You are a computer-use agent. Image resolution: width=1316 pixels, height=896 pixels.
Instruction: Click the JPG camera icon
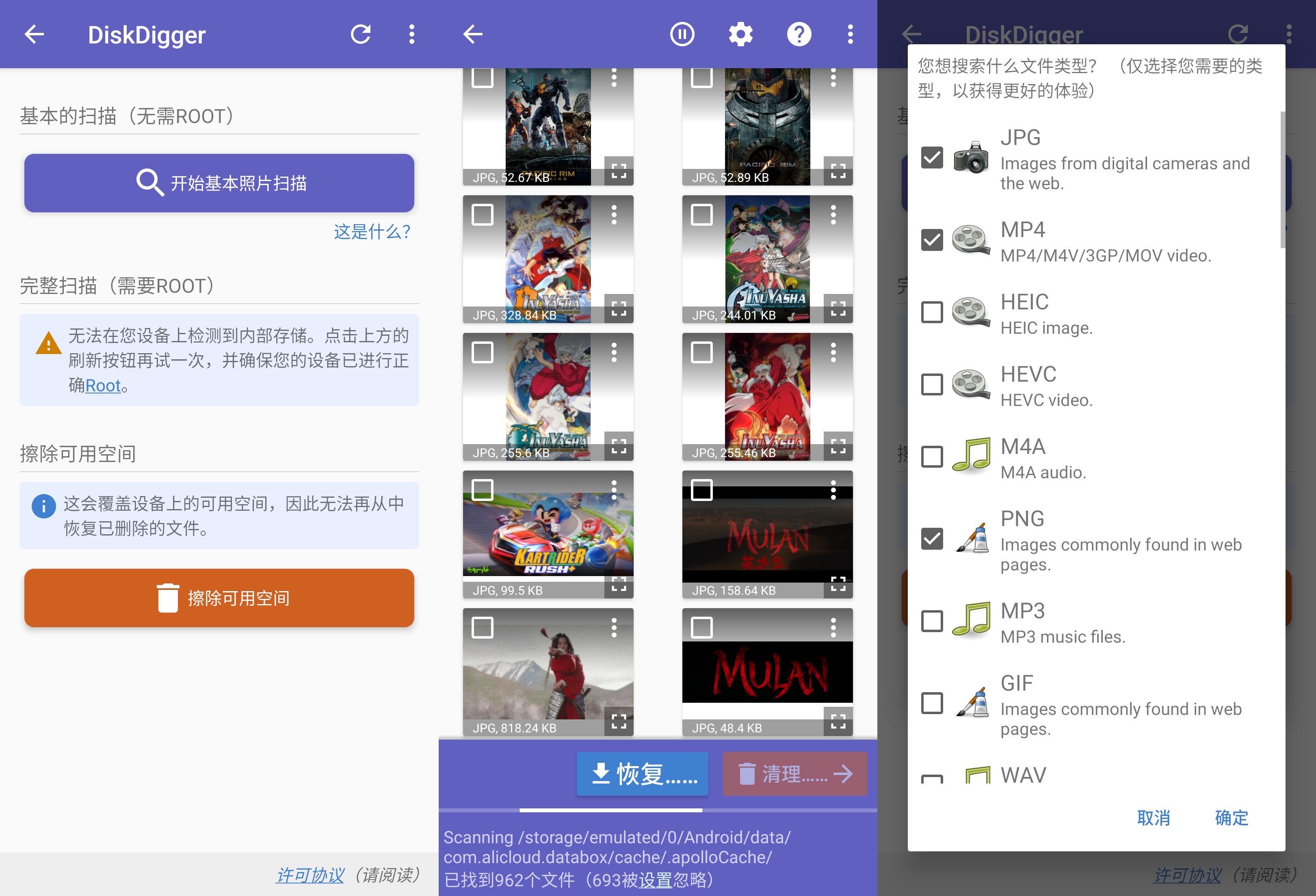pos(971,158)
